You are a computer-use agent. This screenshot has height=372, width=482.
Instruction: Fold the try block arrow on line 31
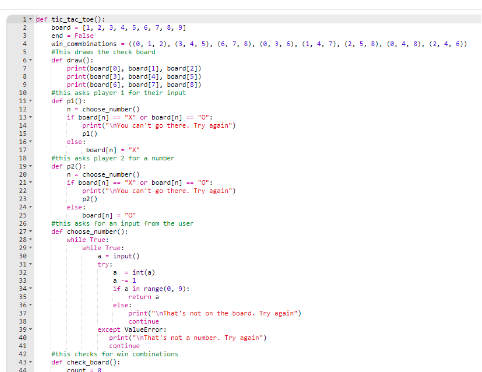pos(31,264)
